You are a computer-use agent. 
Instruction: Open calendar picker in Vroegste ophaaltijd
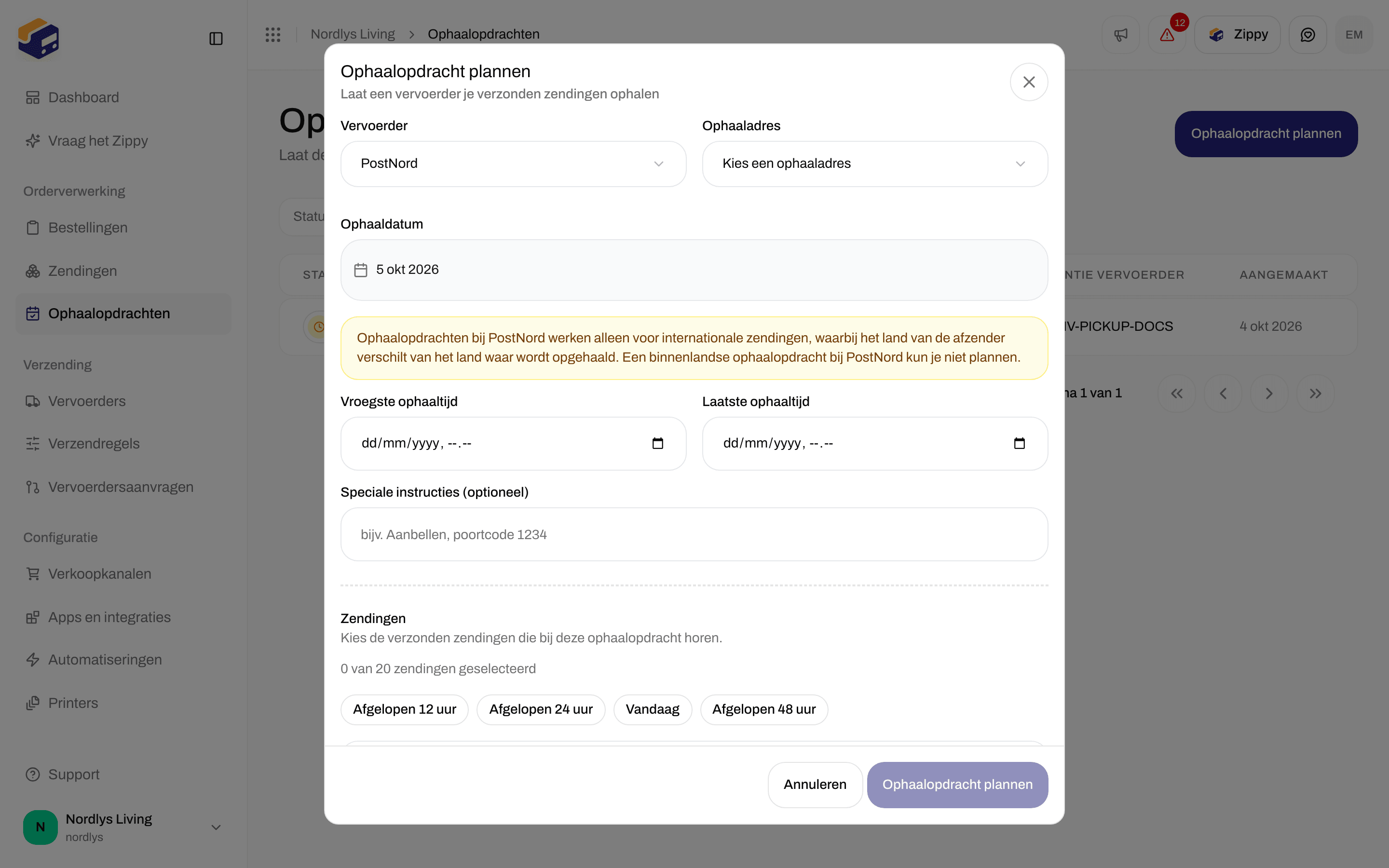658,443
